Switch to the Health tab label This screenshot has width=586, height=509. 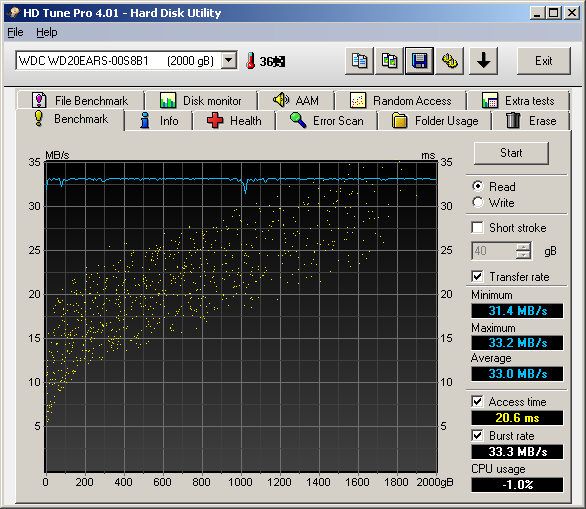[x=246, y=121]
